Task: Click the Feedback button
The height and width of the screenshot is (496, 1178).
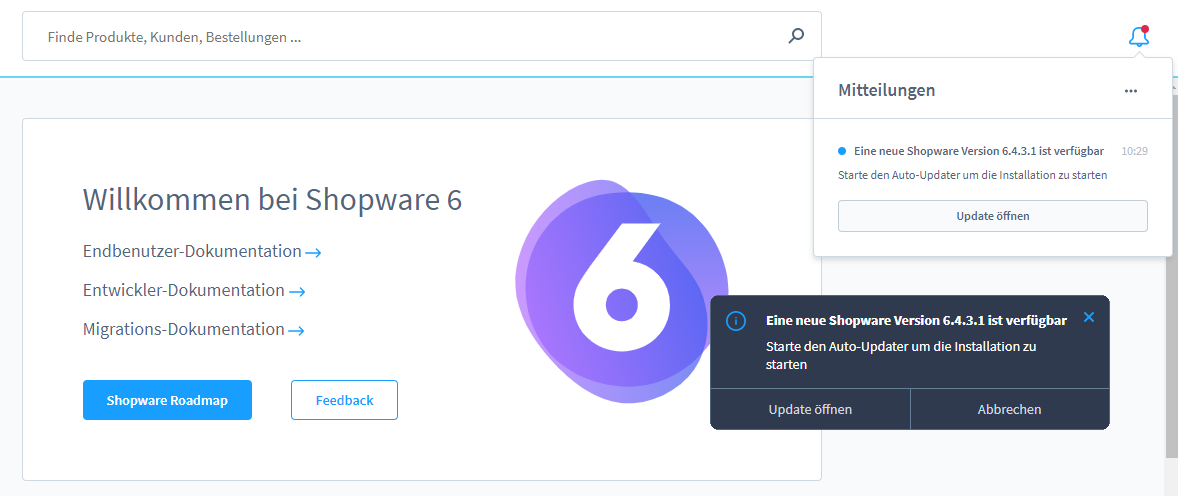Action: (344, 400)
